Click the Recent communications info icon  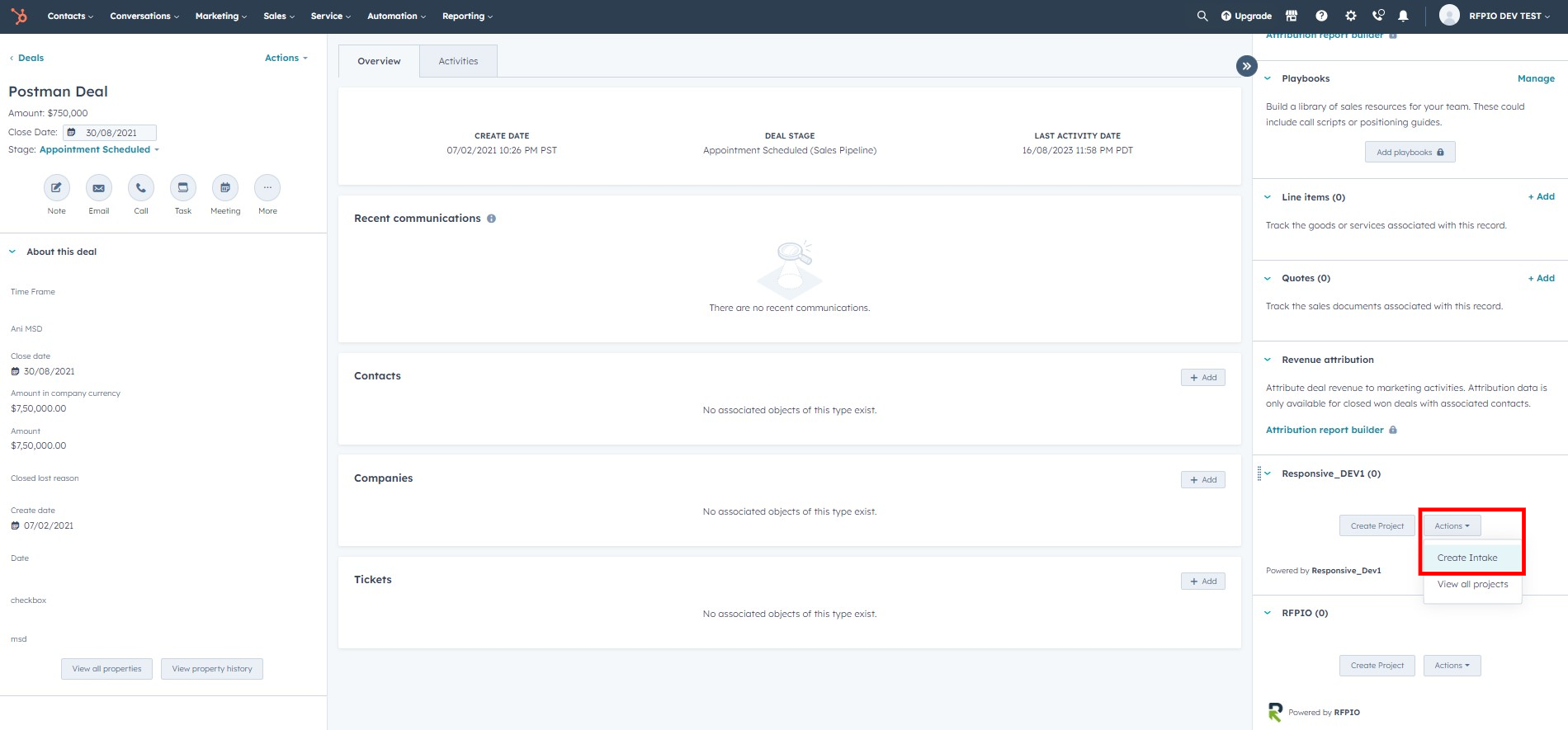point(491,219)
